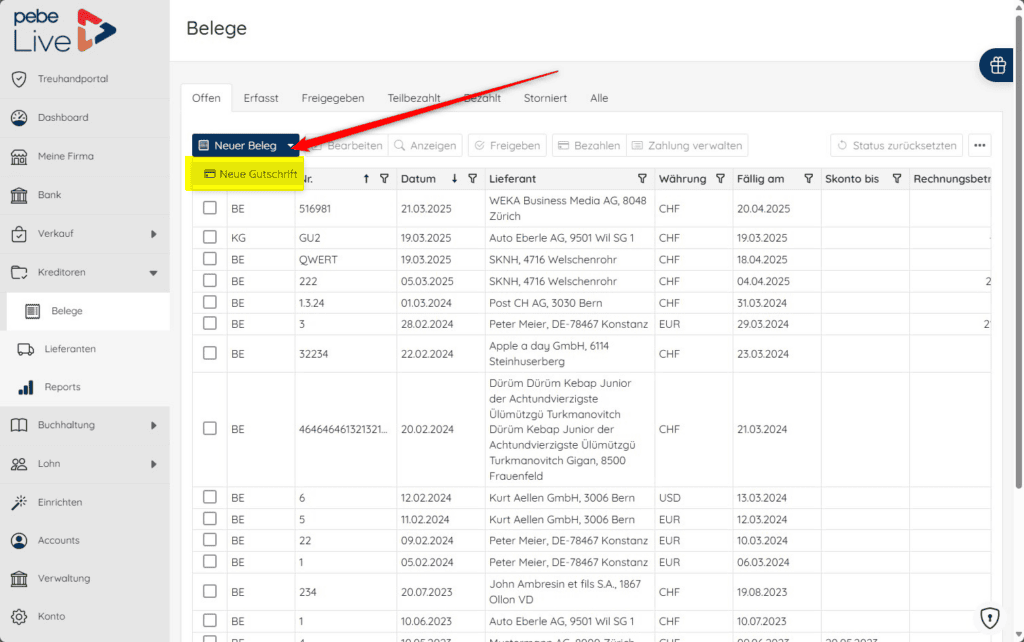Screen dimensions: 1024x642
Task: Expand the Verkauf submenu arrow
Action: [x=153, y=234]
